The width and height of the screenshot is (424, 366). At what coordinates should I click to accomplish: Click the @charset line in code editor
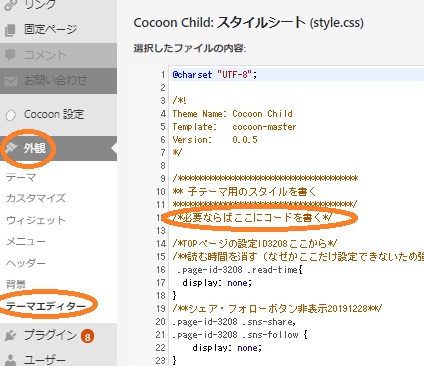[x=215, y=75]
